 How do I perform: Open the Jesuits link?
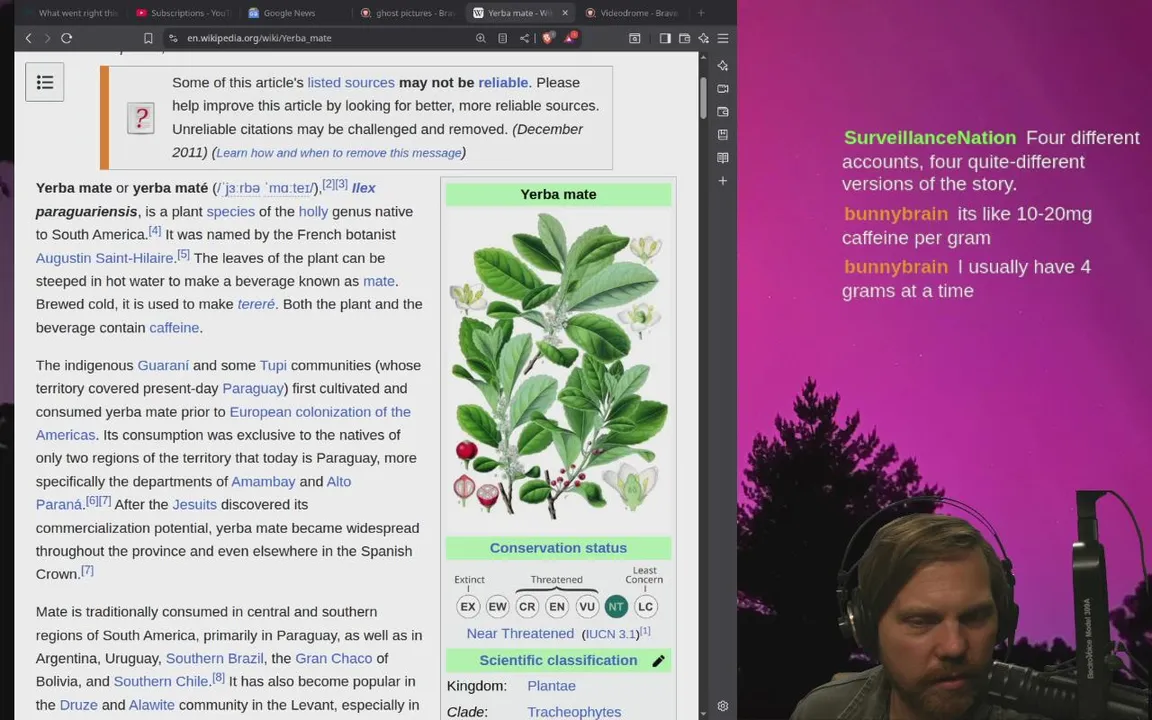point(195,505)
